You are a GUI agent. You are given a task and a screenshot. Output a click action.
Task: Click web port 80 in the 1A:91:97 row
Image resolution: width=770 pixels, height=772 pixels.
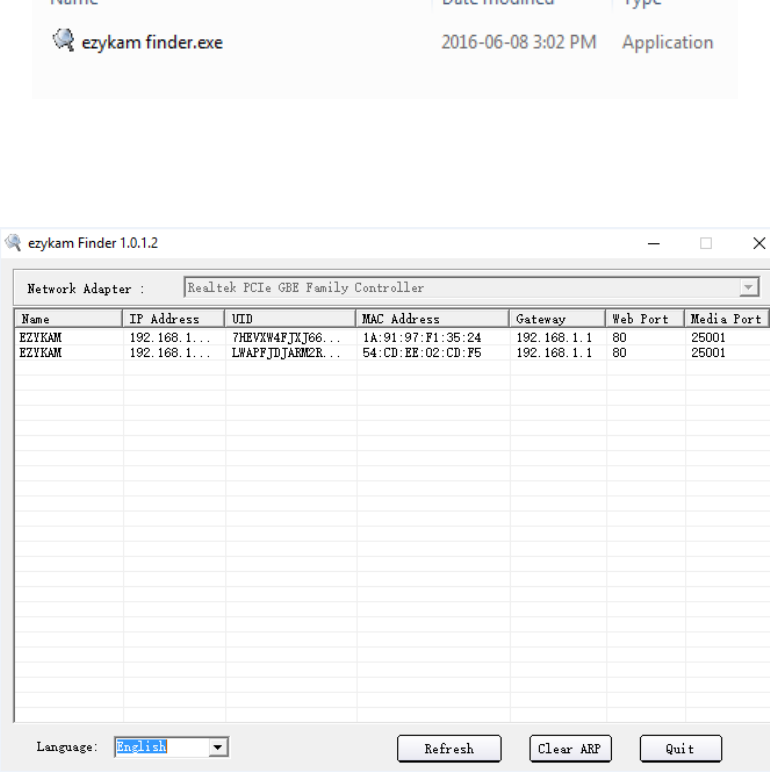[619, 338]
